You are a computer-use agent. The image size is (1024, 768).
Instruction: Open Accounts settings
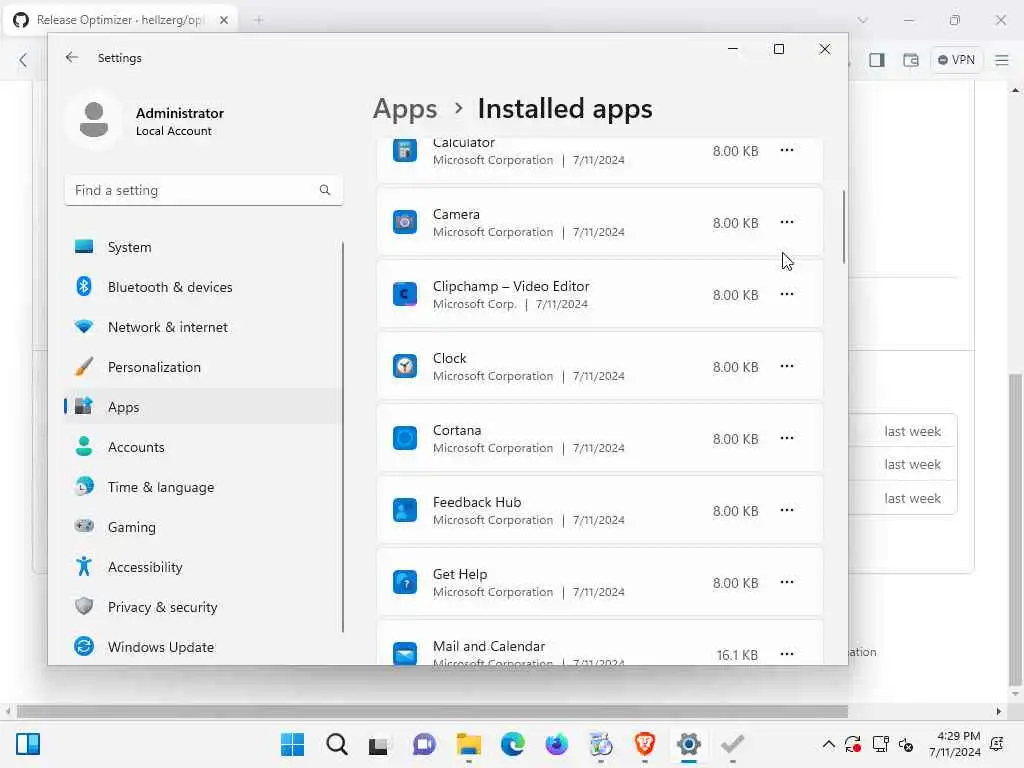tap(203, 447)
